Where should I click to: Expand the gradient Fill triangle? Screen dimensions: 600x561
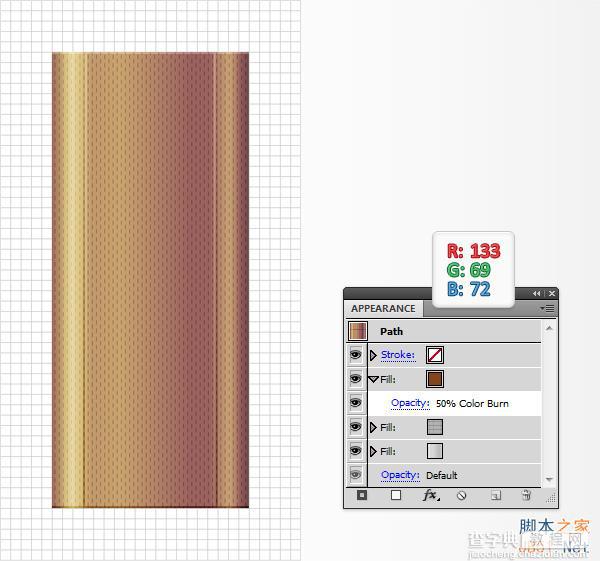[373, 451]
